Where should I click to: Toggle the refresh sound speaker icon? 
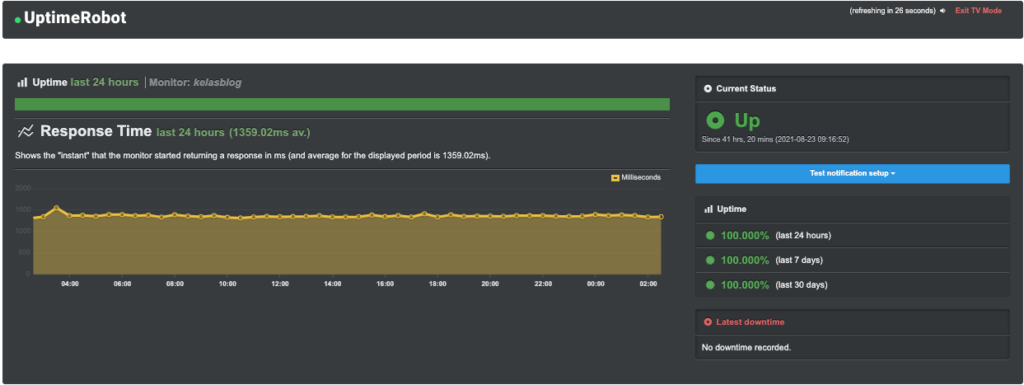pos(942,11)
